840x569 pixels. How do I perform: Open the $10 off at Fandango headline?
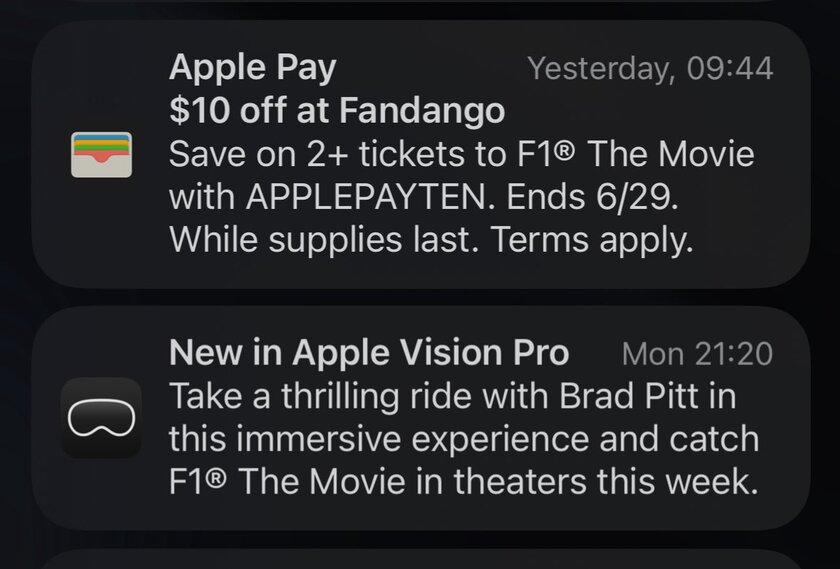[x=337, y=110]
